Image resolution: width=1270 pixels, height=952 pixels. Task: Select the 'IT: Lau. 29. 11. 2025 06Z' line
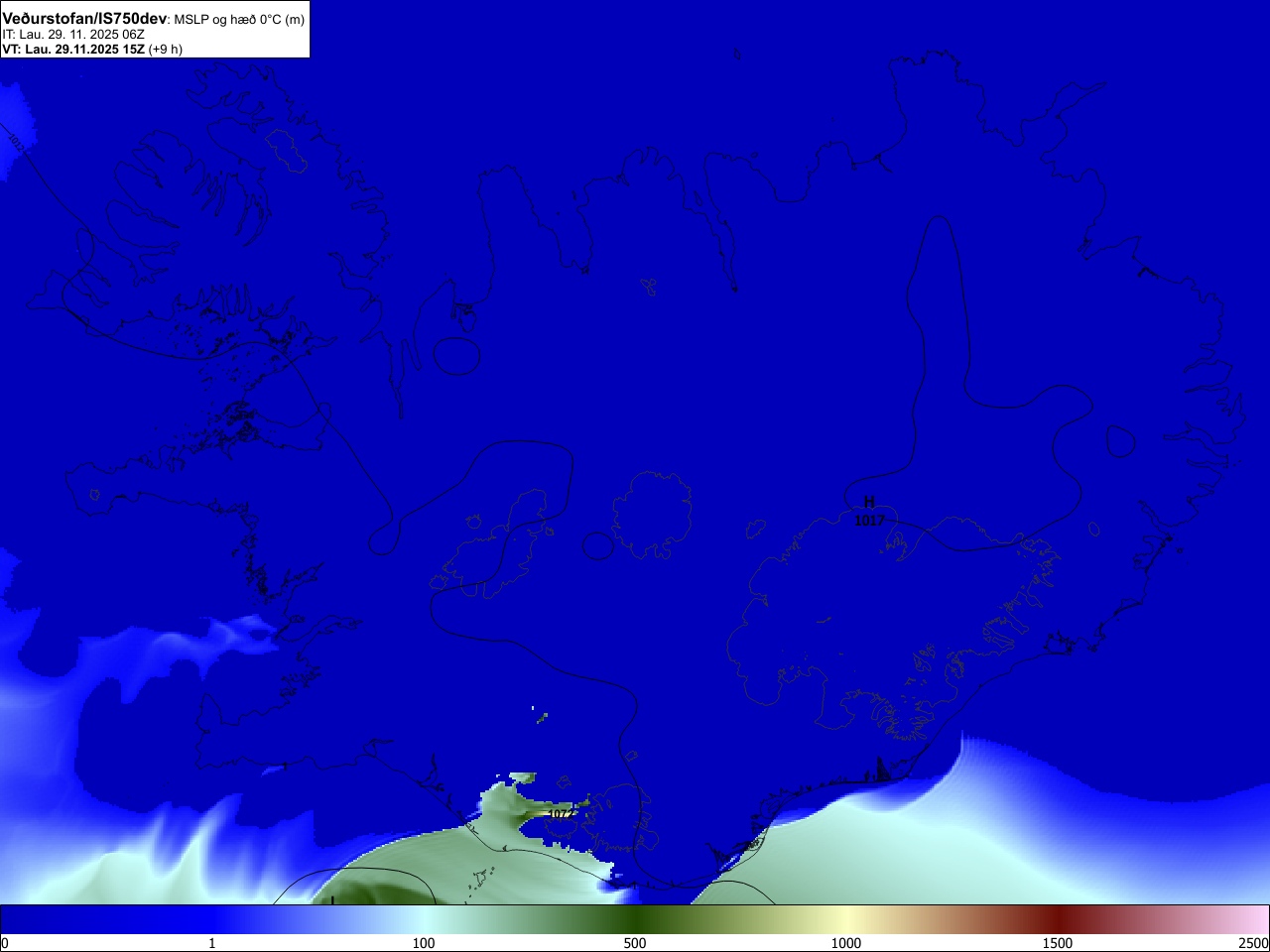coord(73,34)
